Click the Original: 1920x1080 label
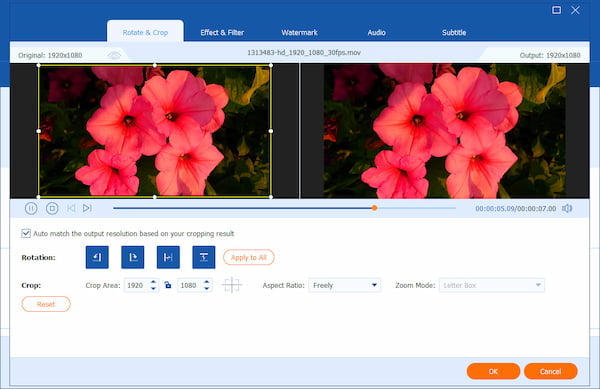Image resolution: width=600 pixels, height=389 pixels. (x=50, y=55)
